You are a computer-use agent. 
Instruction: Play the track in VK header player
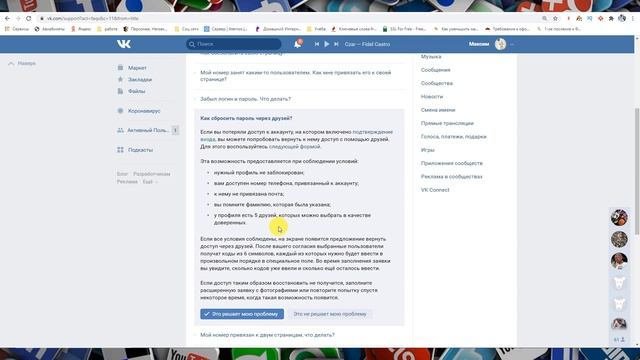327,44
